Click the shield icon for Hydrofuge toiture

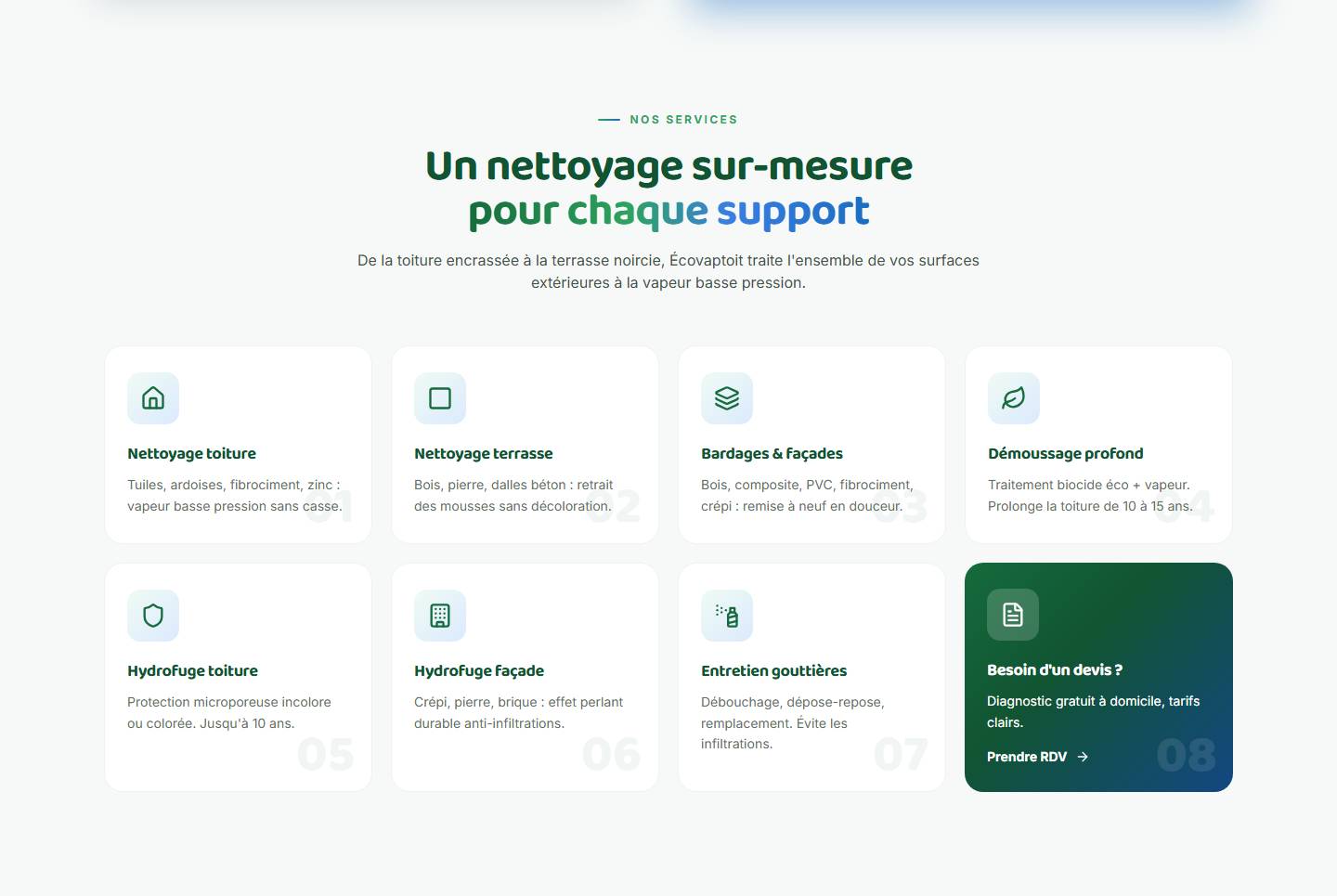click(153, 616)
